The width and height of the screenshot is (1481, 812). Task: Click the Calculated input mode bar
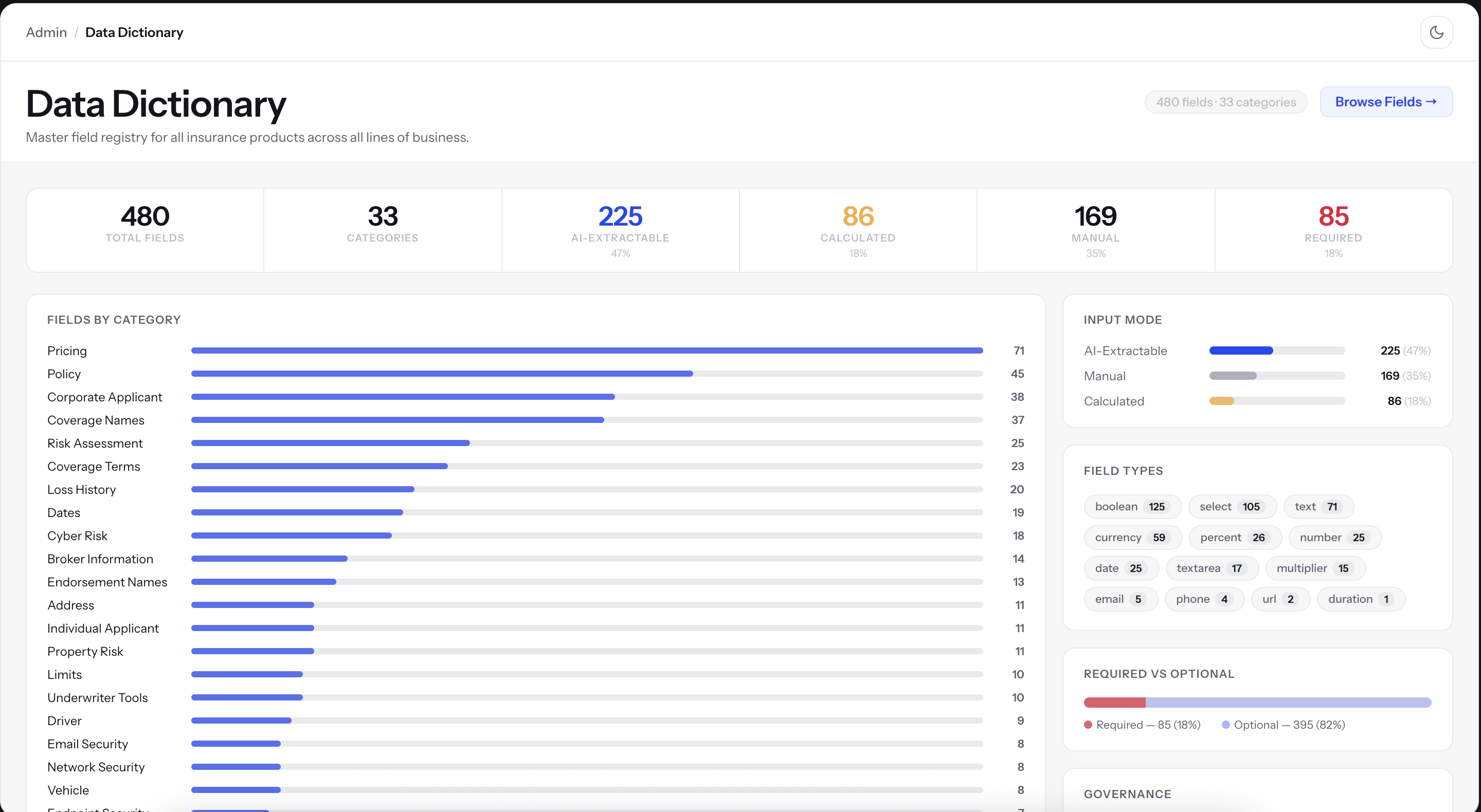pos(1277,401)
